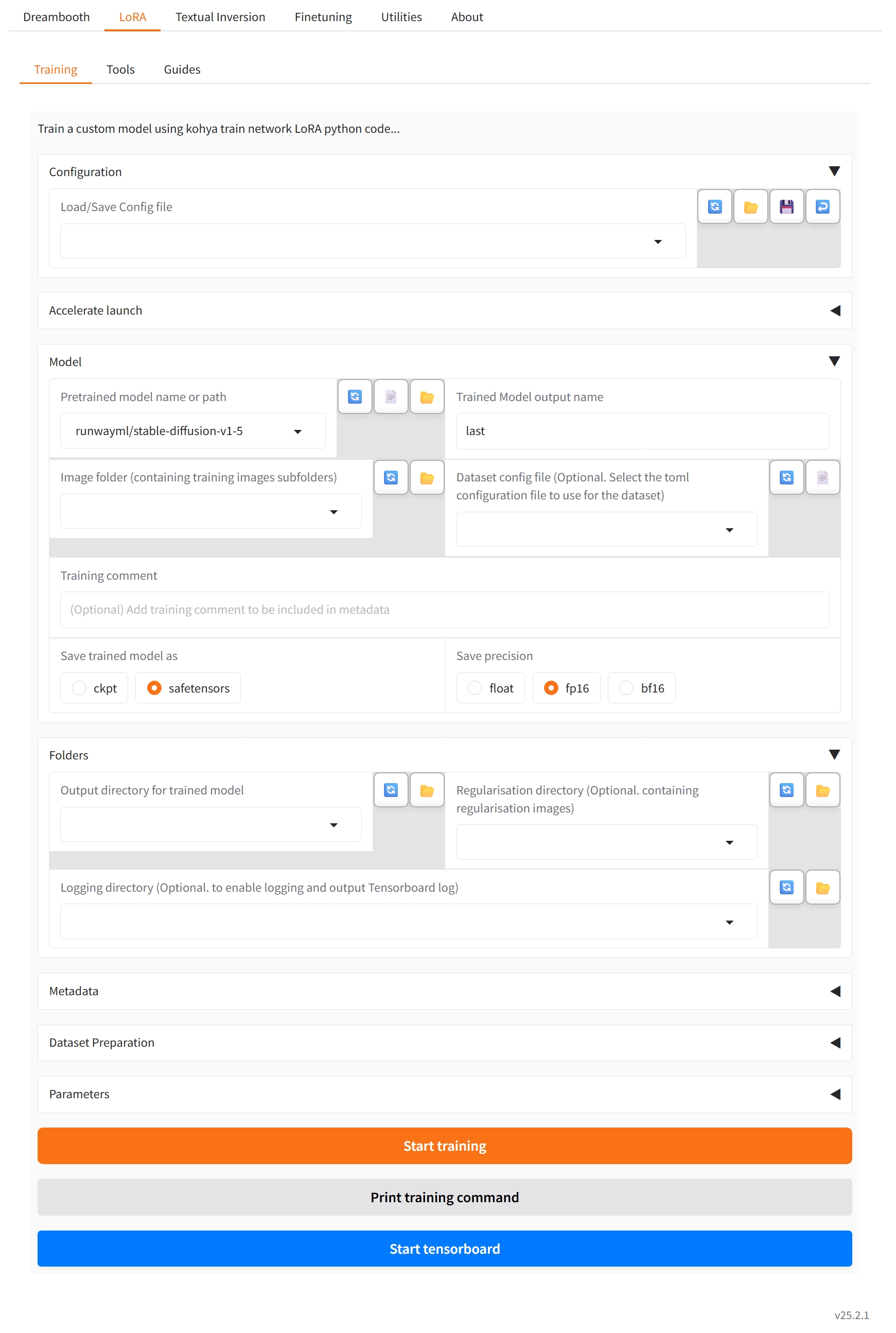Click into the Training comment text field
896x1333 pixels.
[444, 609]
